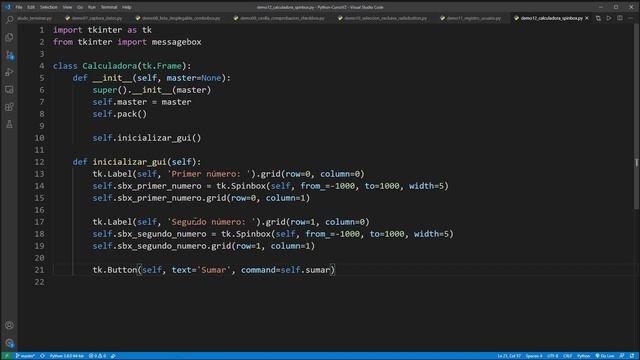Open the Run menu
Viewport: 640px width, 360px height.
click(92, 7)
